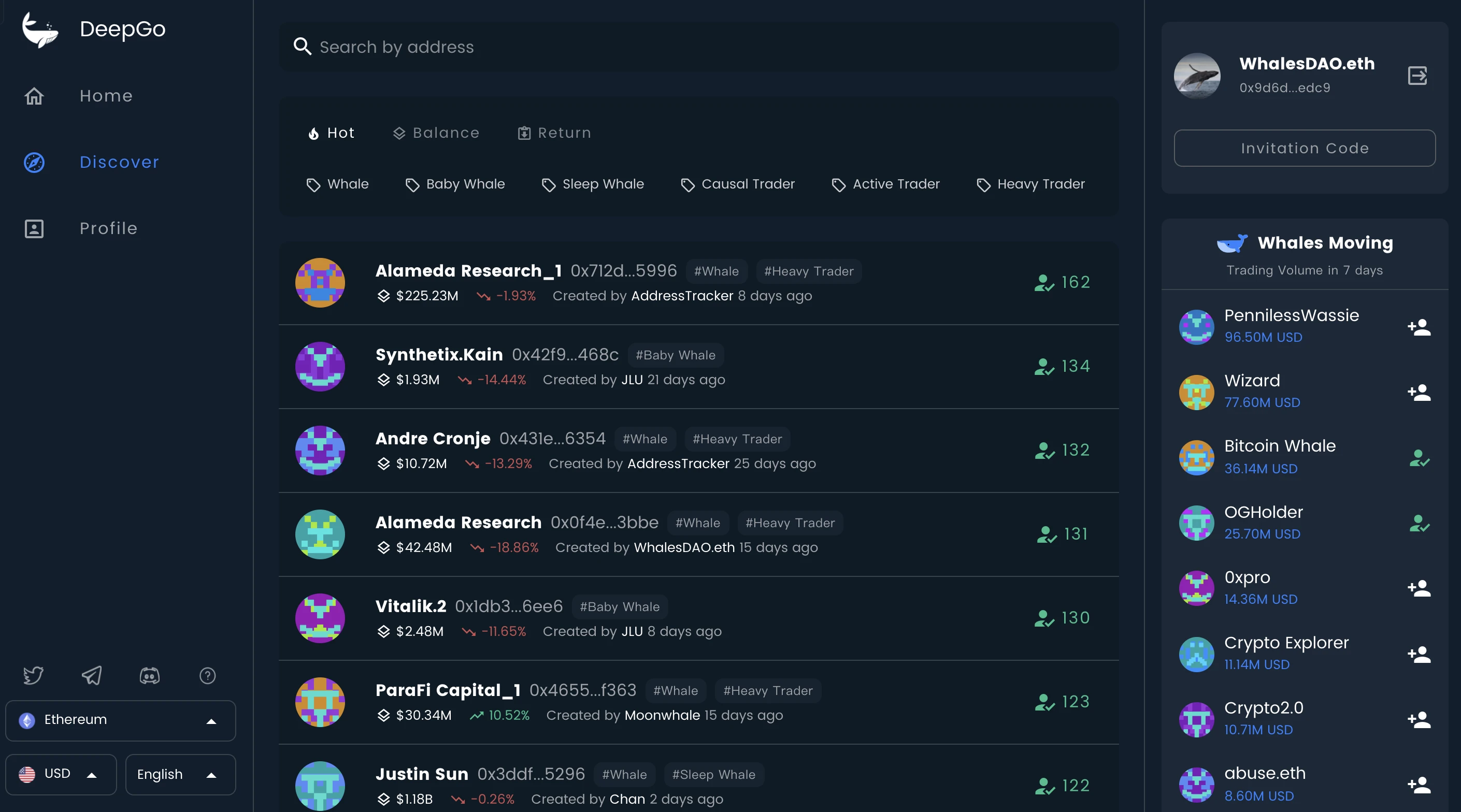The image size is (1461, 812).
Task: Click follower count 130 for Vitalik.2
Action: click(1062, 618)
